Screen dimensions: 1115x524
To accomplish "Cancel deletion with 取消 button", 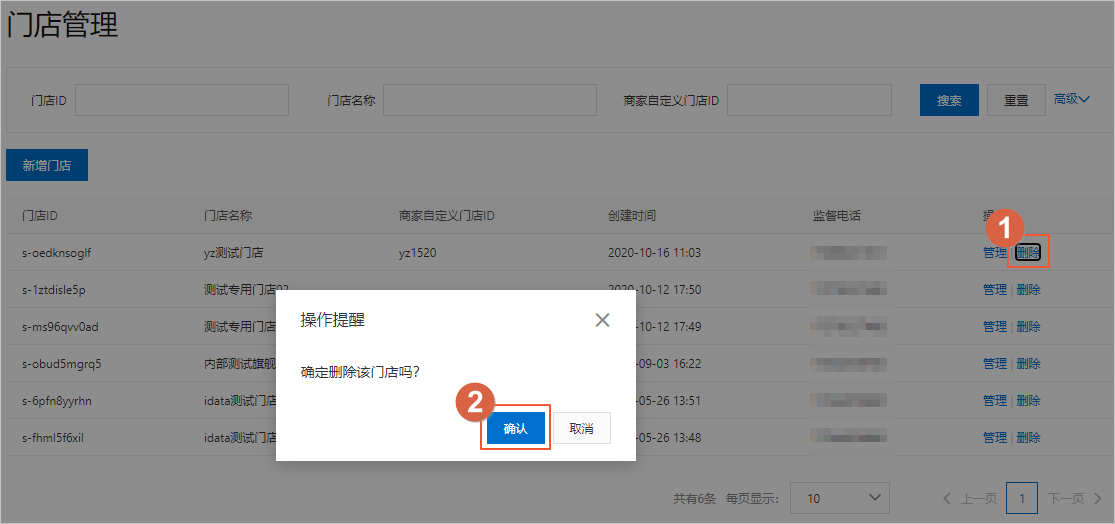I will pyautogui.click(x=582, y=429).
